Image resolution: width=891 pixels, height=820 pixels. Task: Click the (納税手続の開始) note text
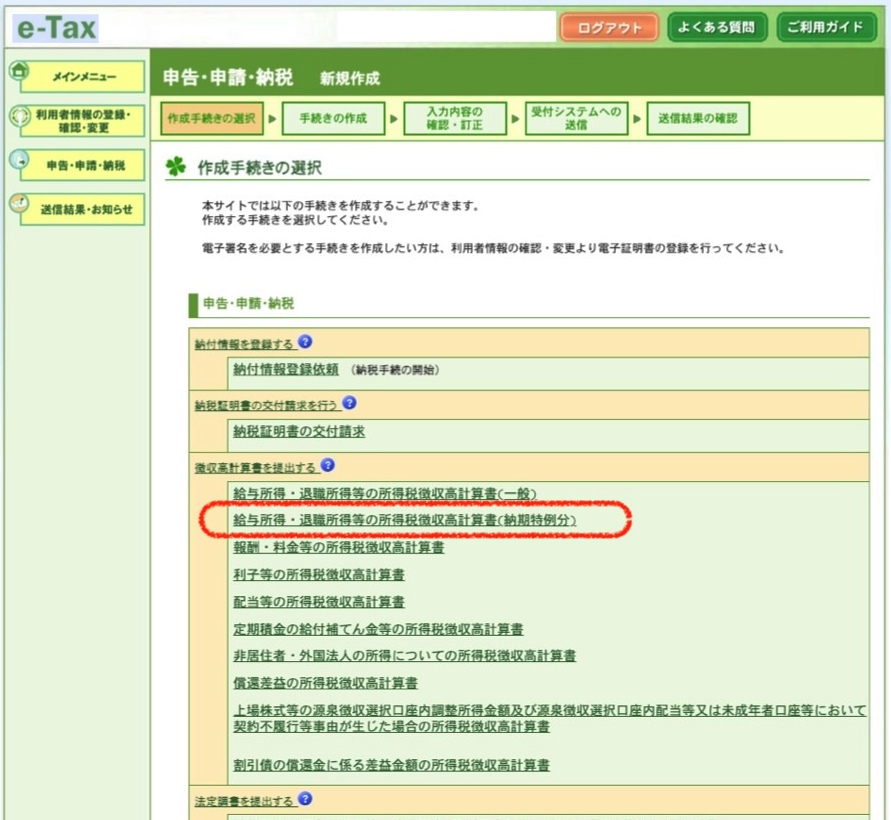[x=395, y=370]
